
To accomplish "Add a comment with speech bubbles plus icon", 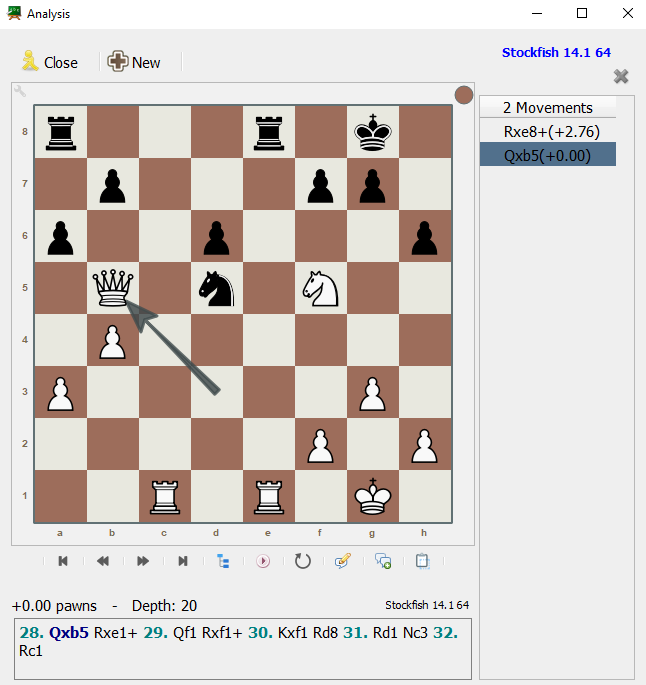I will coord(383,561).
